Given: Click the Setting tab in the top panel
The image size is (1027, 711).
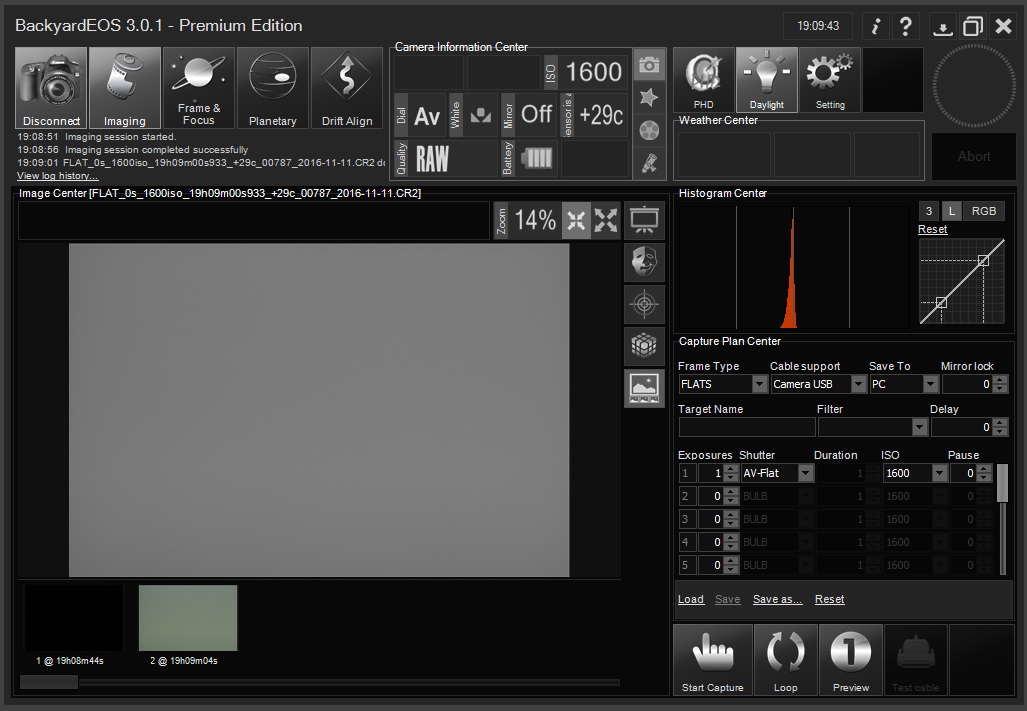Looking at the screenshot, I should (829, 79).
